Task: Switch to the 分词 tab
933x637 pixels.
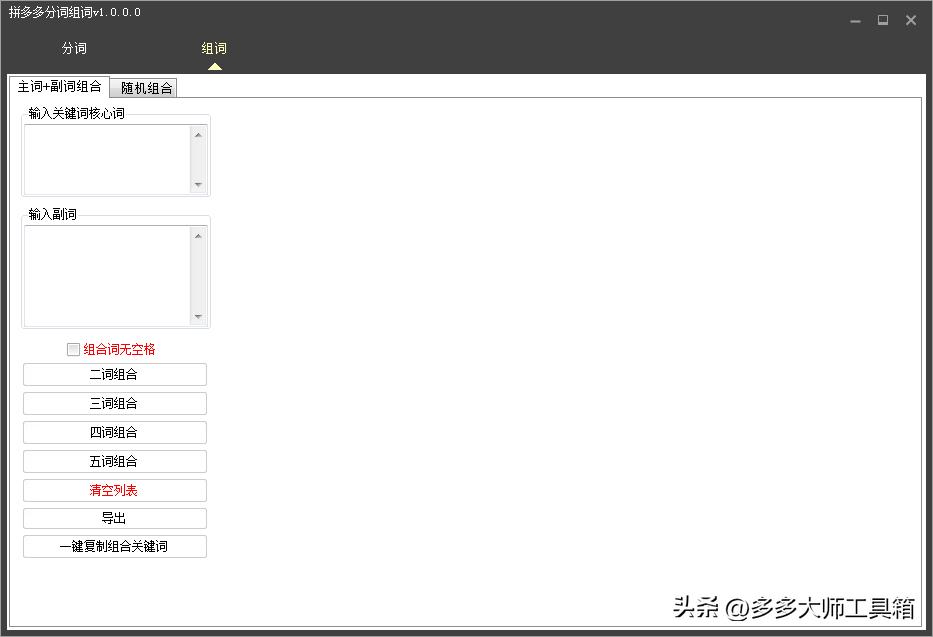Action: point(74,47)
